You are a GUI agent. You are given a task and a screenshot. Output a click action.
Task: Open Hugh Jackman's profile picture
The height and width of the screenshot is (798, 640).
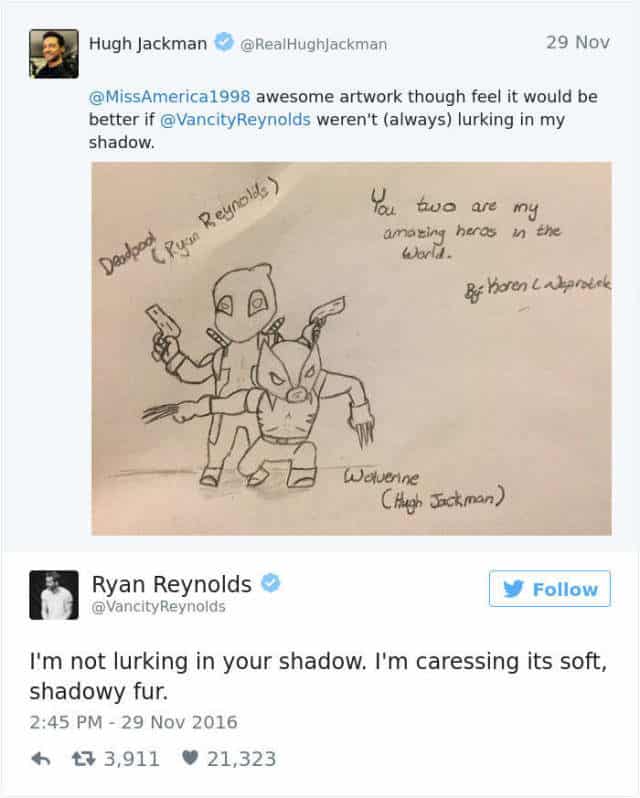point(54,54)
